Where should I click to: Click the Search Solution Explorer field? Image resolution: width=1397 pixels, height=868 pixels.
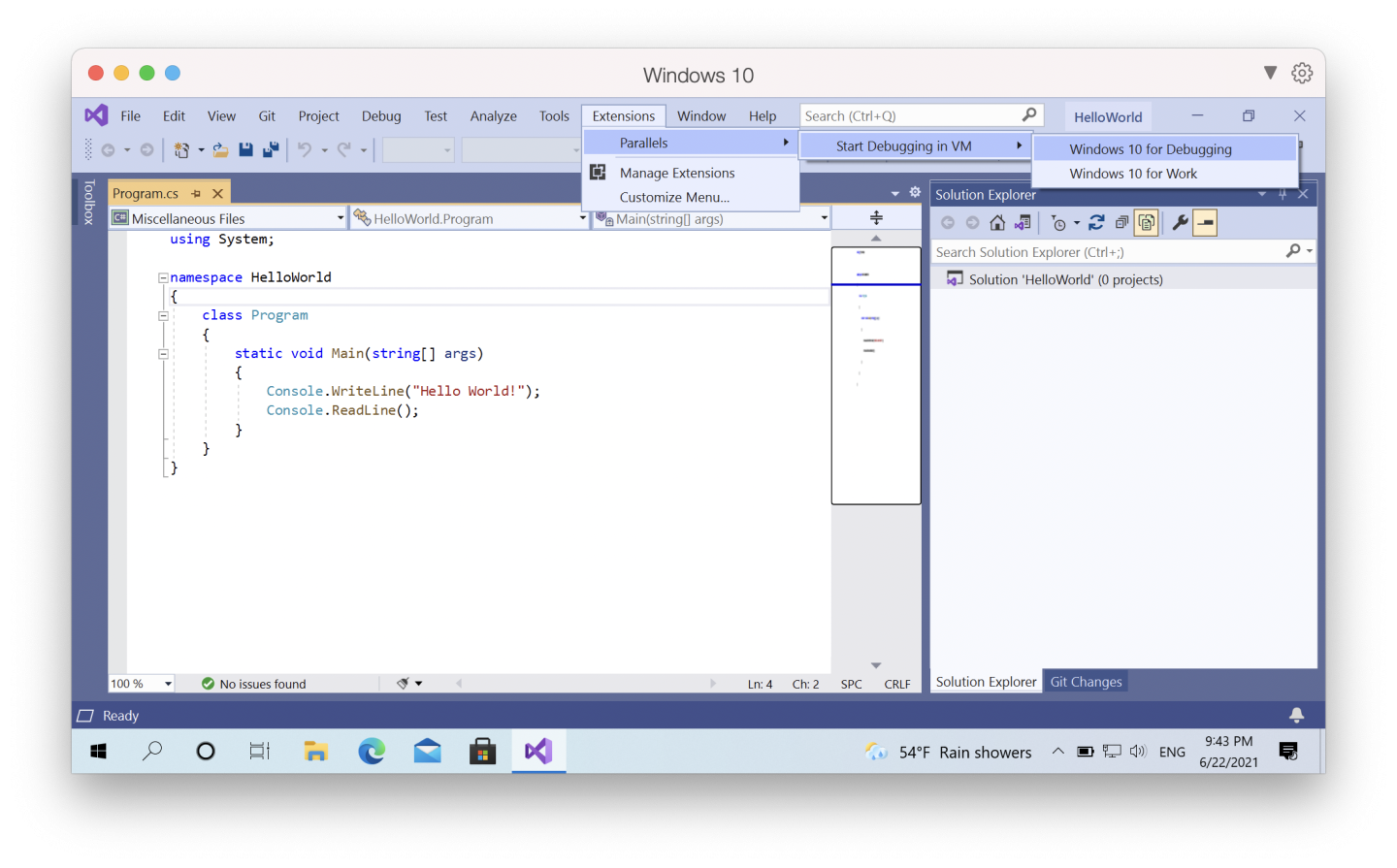(x=1106, y=252)
